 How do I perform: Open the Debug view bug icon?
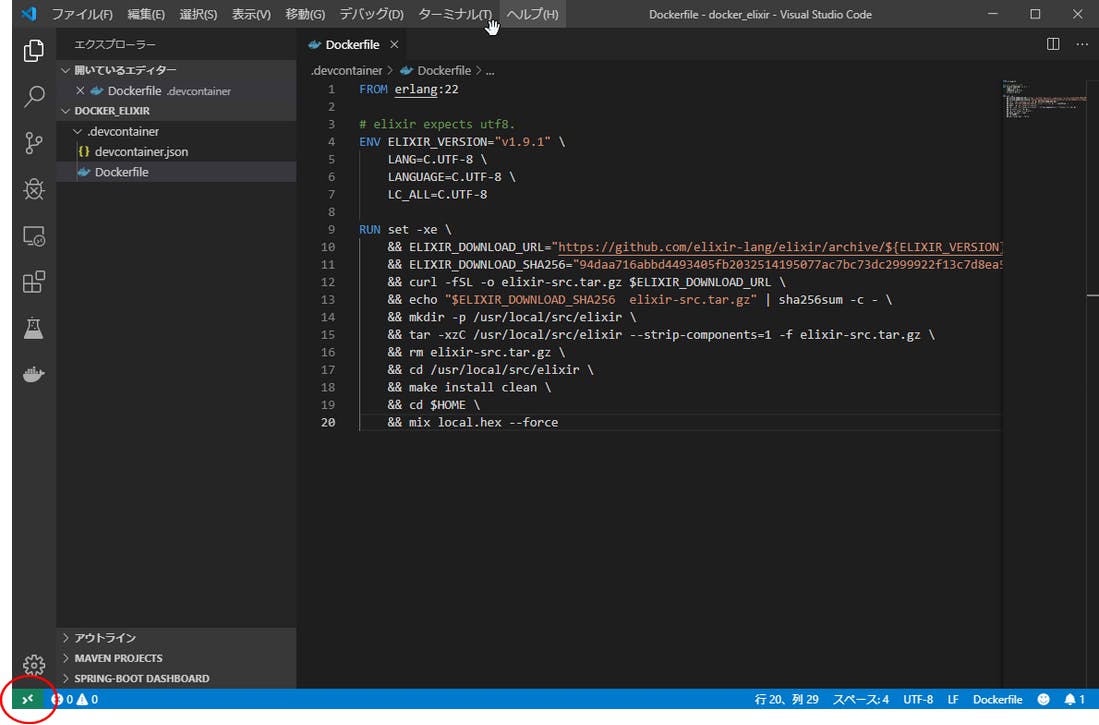[x=34, y=190]
